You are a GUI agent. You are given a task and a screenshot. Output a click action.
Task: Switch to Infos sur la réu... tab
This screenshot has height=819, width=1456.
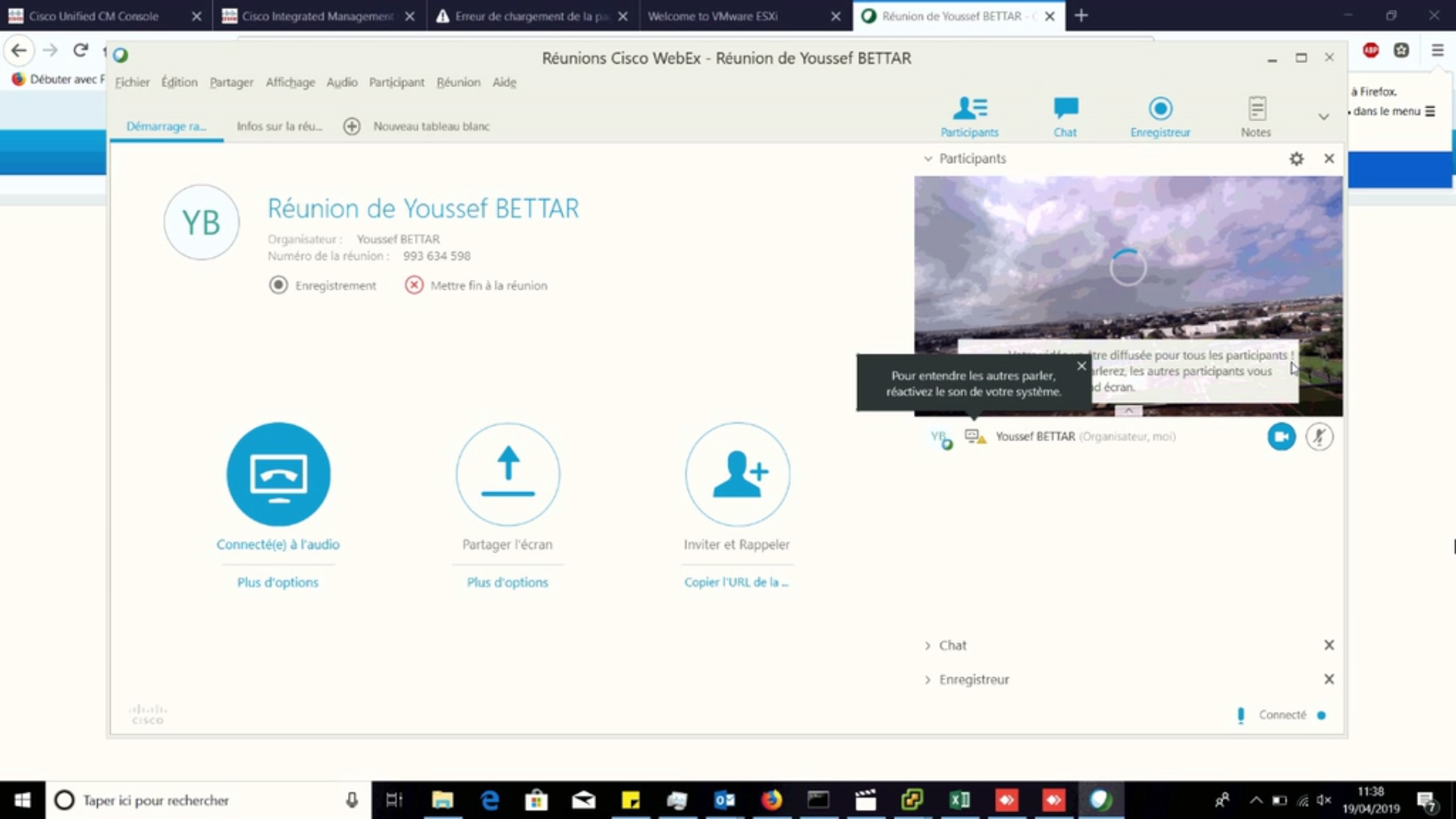(279, 127)
